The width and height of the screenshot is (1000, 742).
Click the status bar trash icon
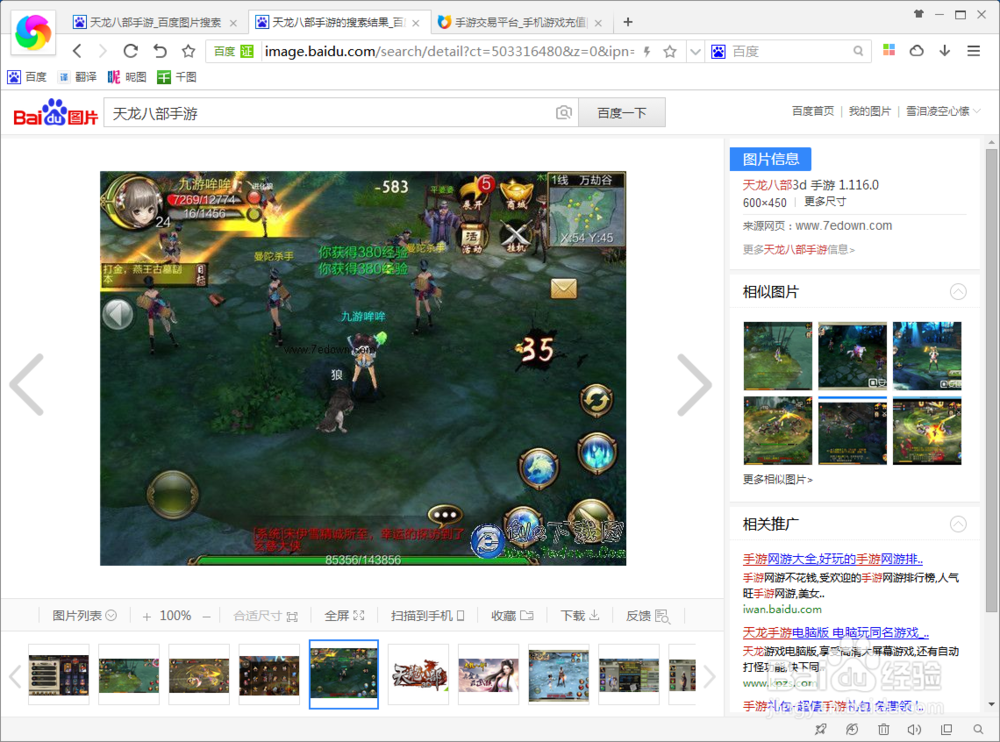pos(883,729)
